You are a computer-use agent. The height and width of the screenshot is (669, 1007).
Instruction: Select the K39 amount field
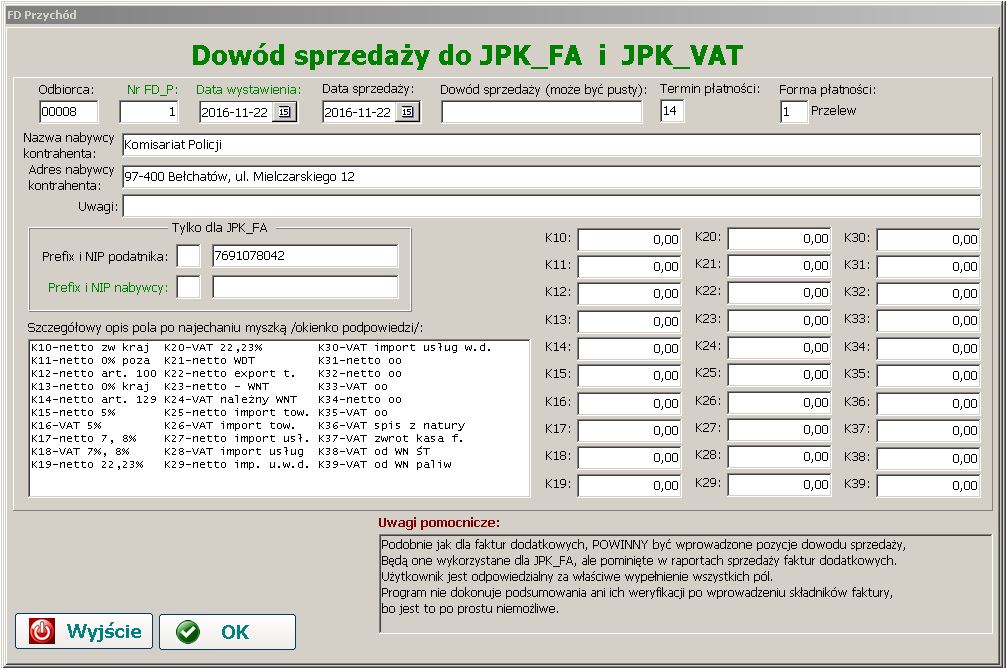tap(928, 486)
